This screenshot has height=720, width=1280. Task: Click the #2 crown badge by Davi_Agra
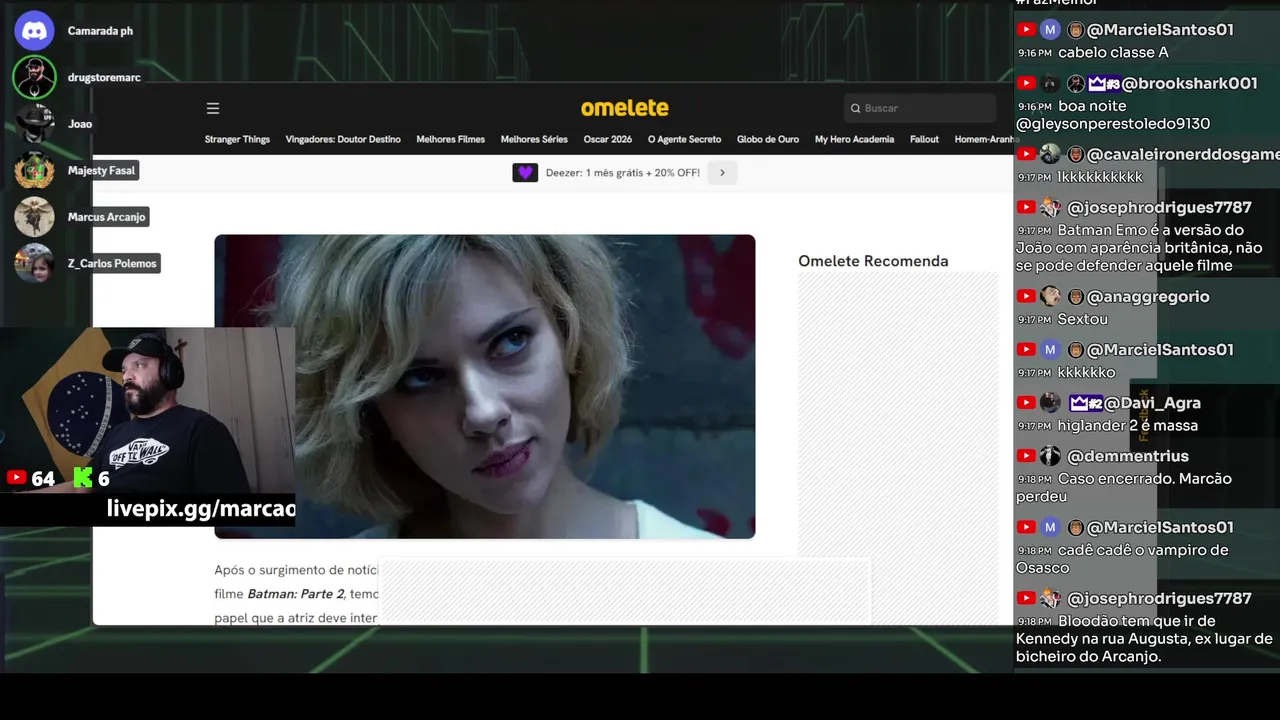click(1086, 403)
